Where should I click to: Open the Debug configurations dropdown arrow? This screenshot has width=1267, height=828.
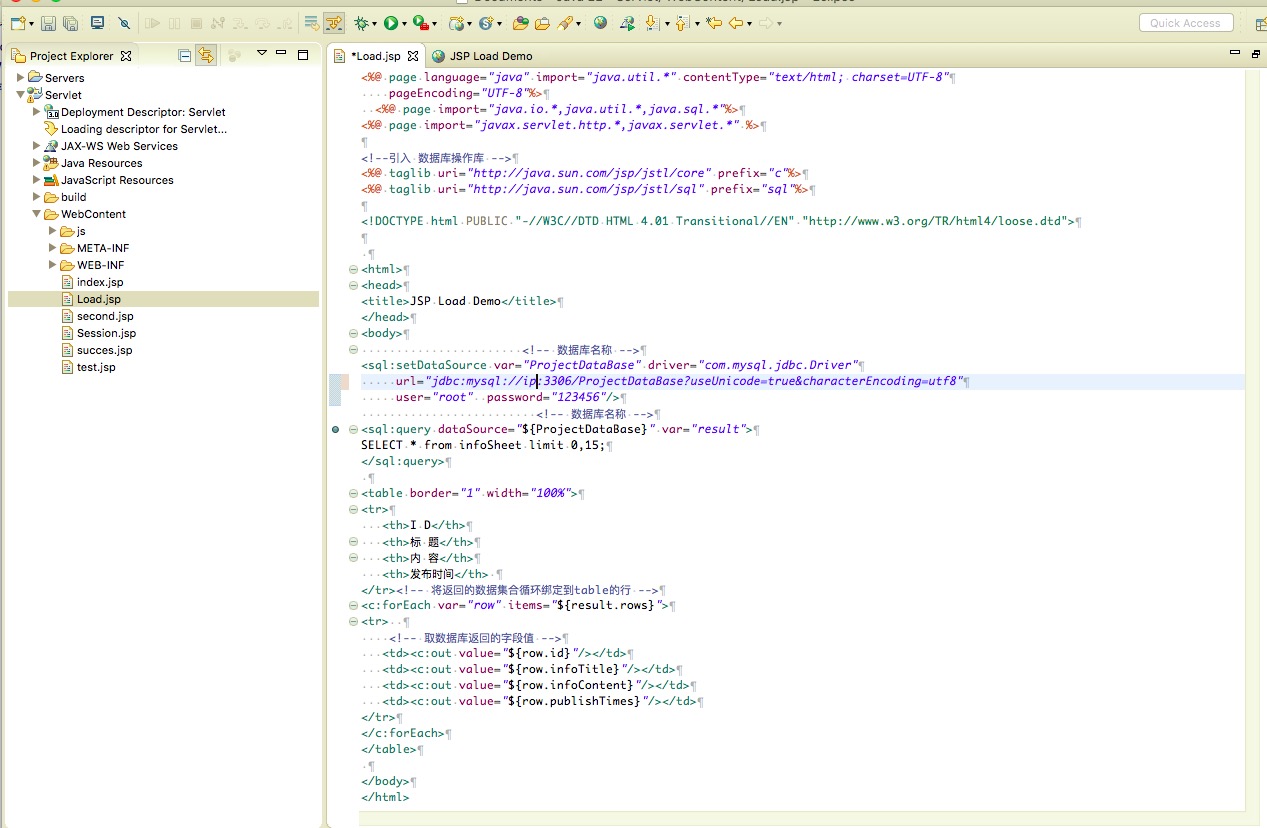coord(374,23)
